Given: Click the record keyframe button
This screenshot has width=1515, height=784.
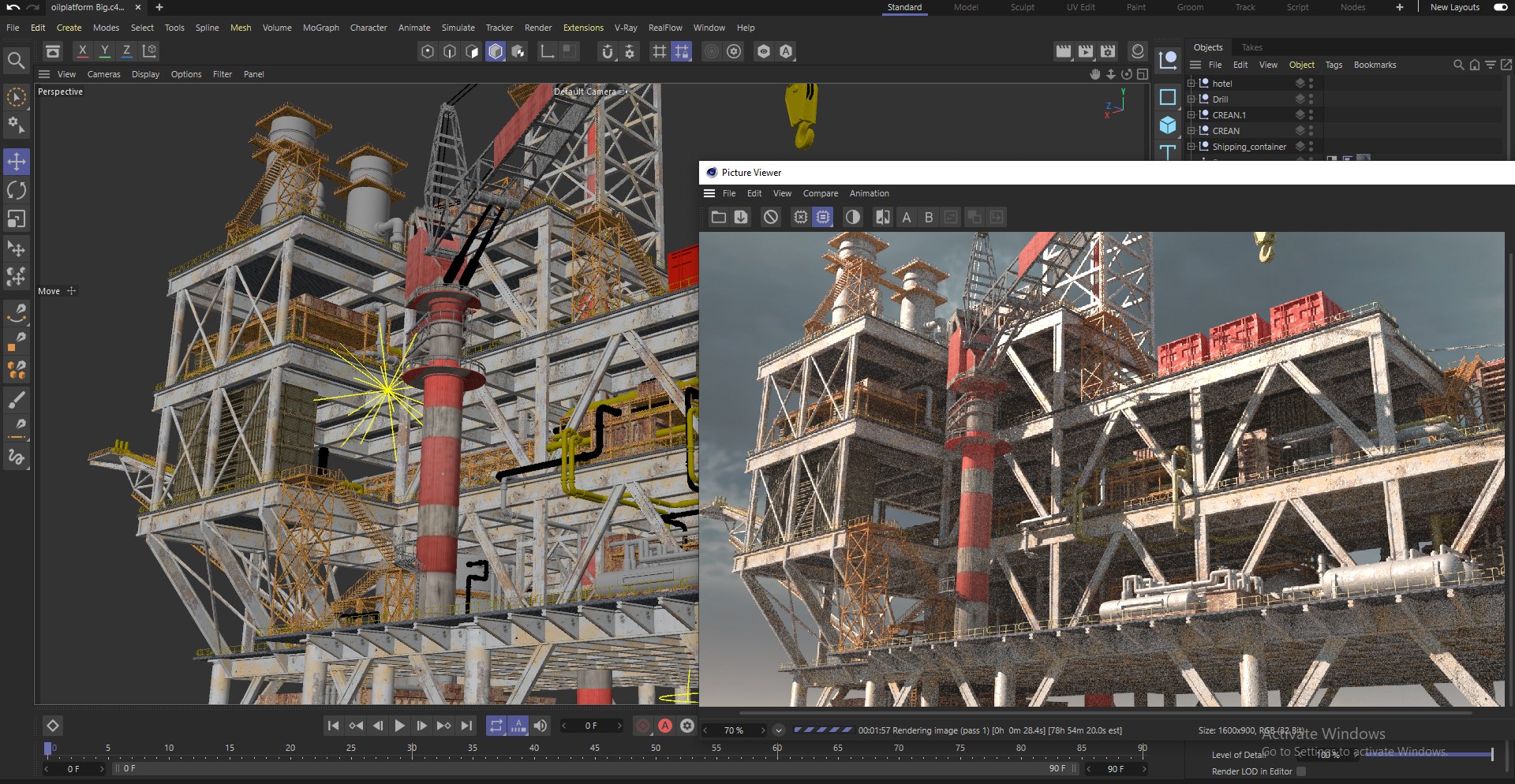Looking at the screenshot, I should click(x=643, y=726).
